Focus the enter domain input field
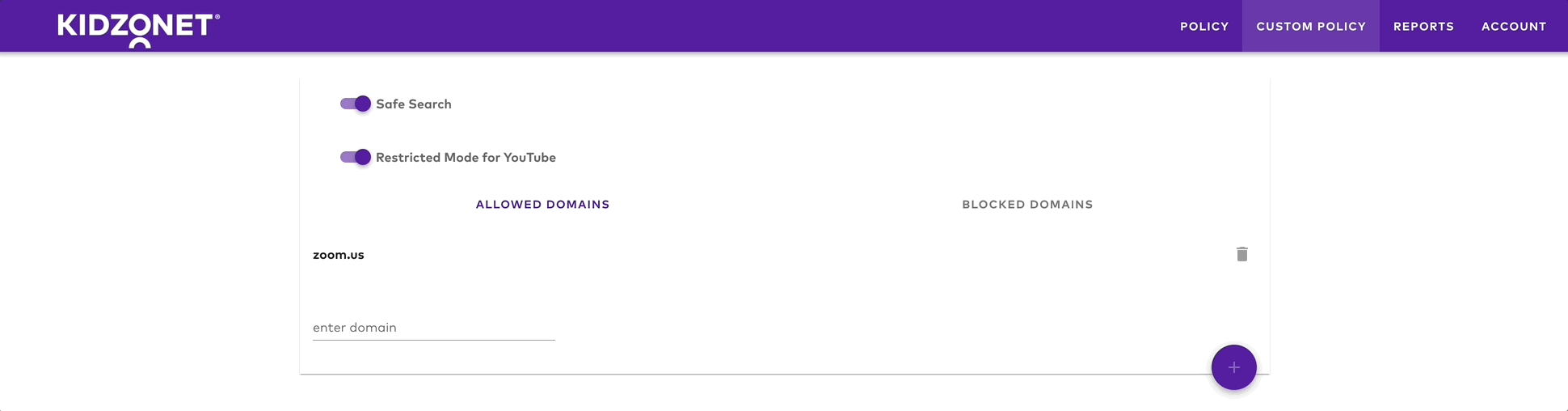This screenshot has height=411, width=1568. point(433,328)
